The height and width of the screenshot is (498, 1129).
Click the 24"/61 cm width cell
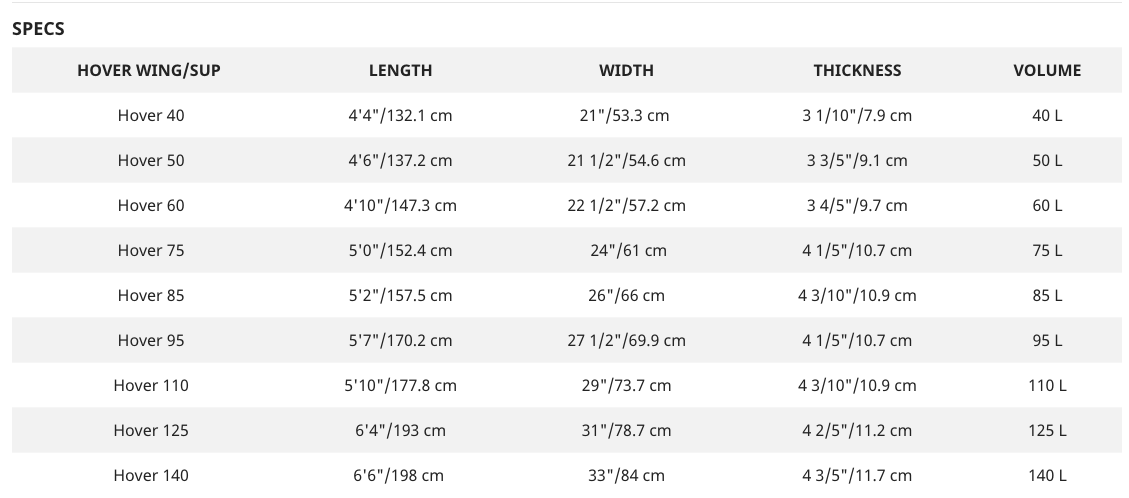point(626,250)
